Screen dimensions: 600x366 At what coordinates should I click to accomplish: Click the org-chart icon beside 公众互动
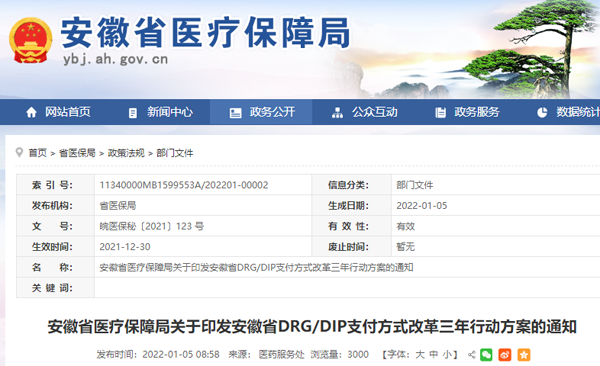coord(337,113)
